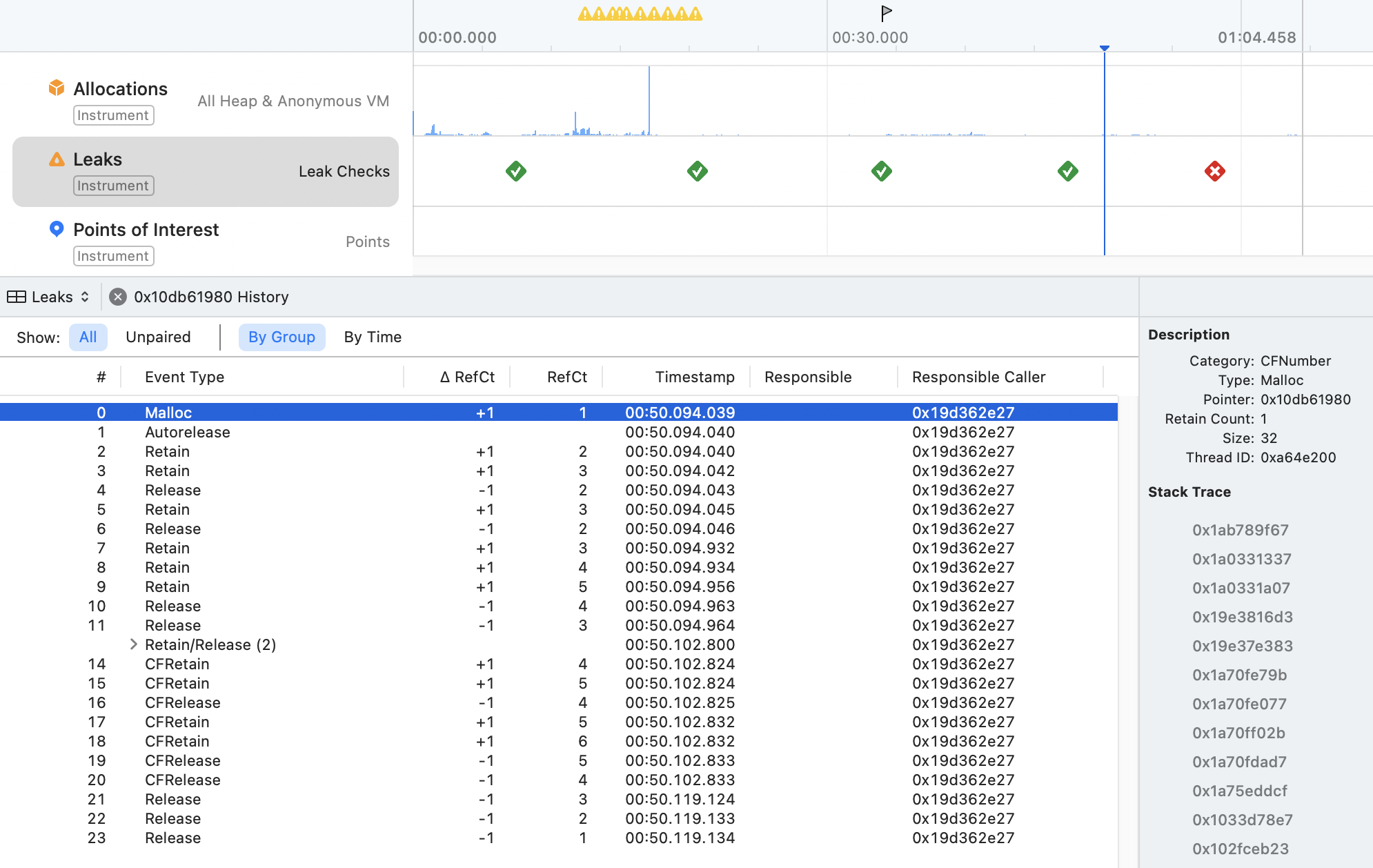Select the Autorelease event row
The image size is (1373, 868).
[x=188, y=432]
